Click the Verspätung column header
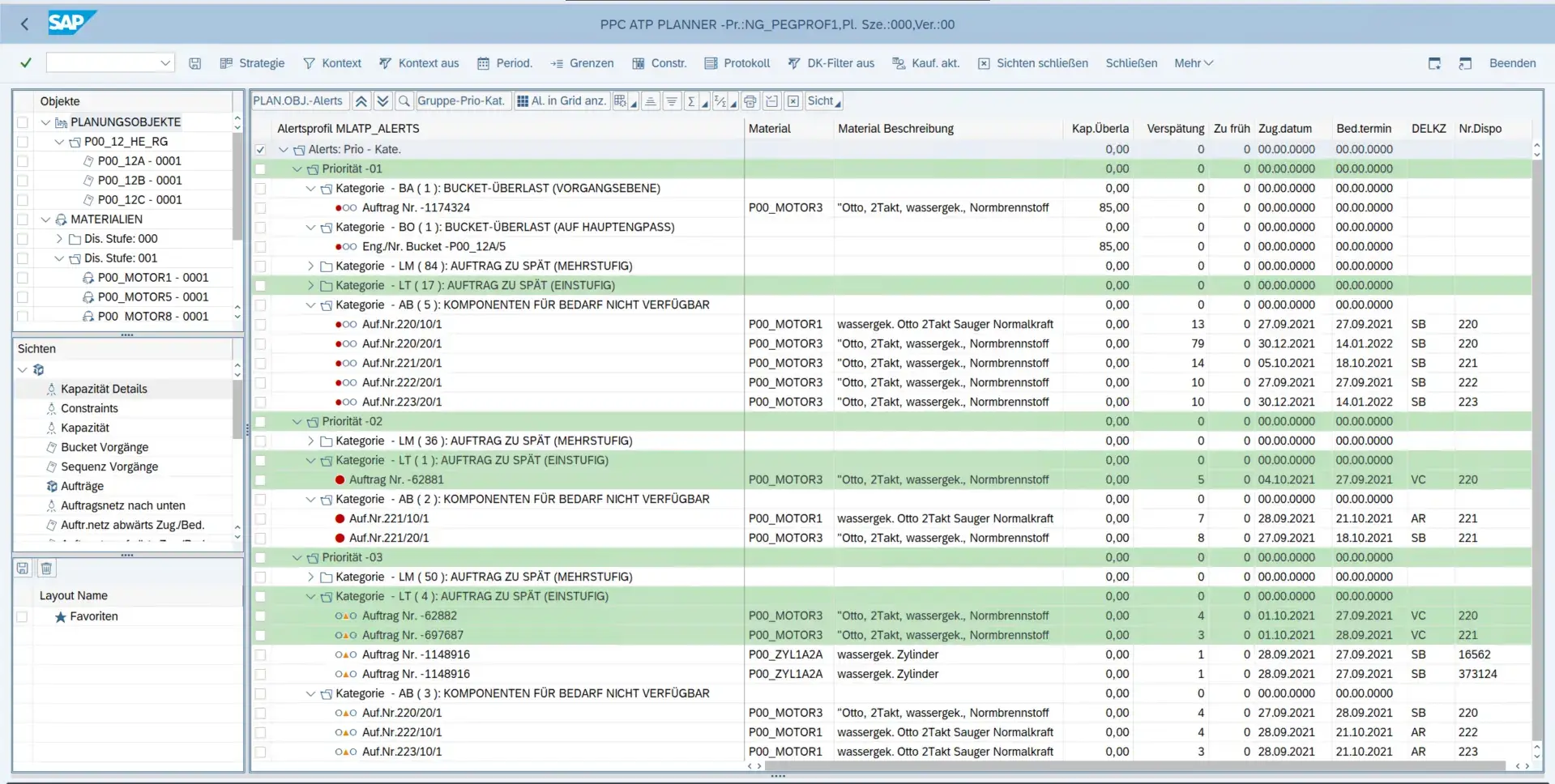This screenshot has width=1555, height=784. coord(1175,129)
